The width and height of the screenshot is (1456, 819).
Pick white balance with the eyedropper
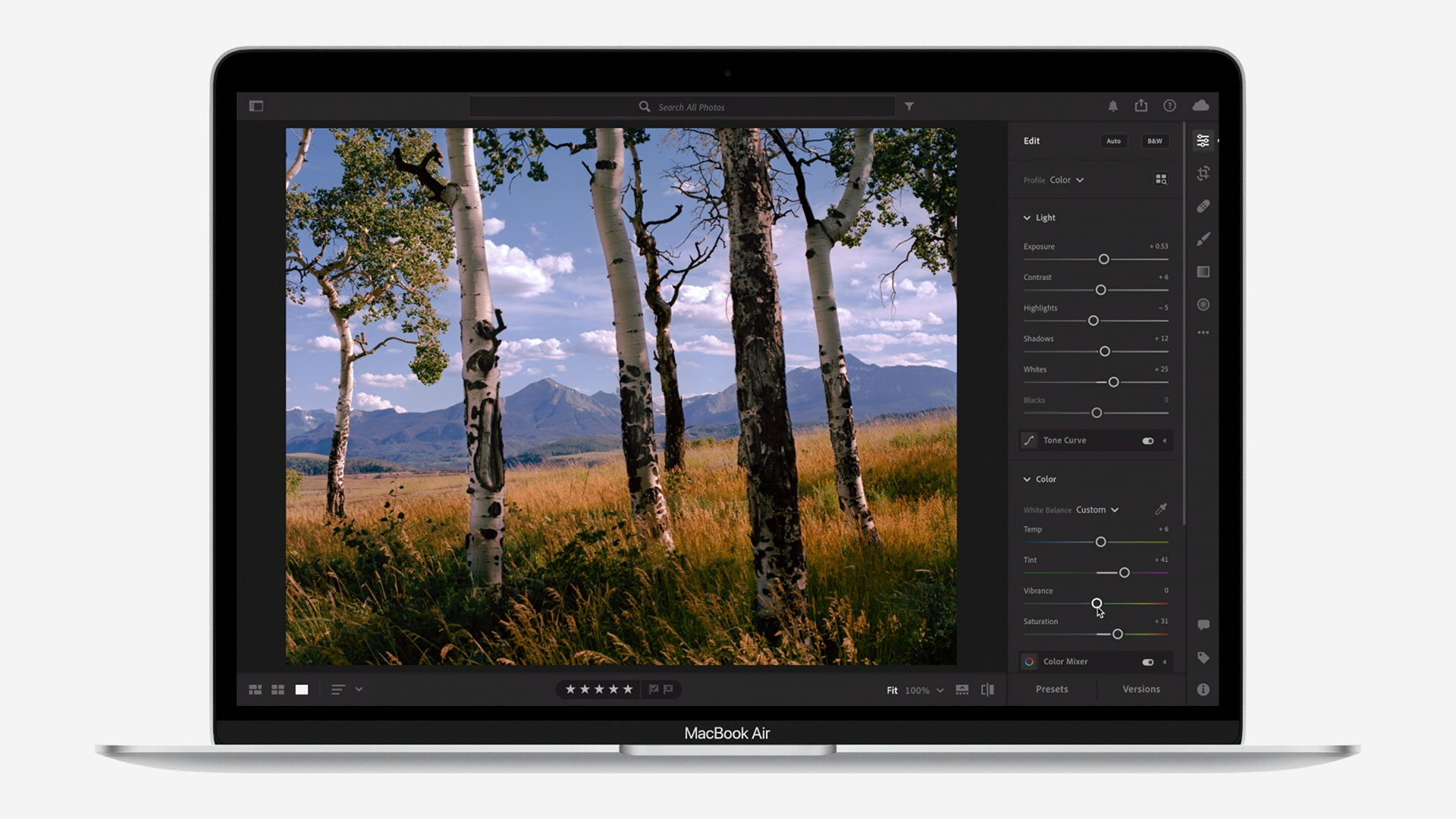[1160, 509]
